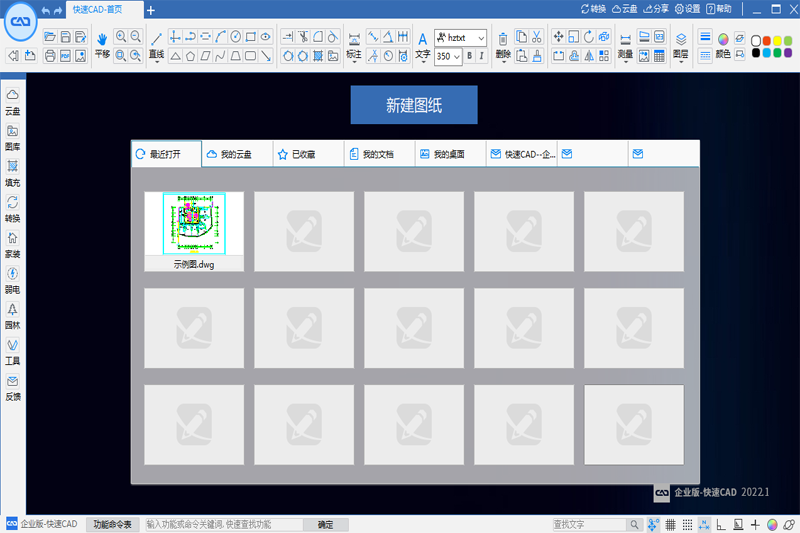Switch to the 快速CAD--企... tab
The width and height of the screenshot is (800, 533).
pos(521,154)
